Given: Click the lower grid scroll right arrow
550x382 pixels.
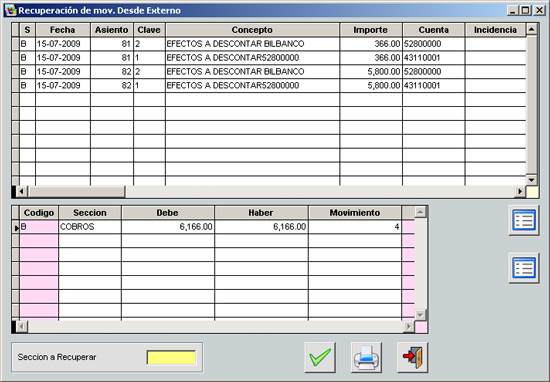Looking at the screenshot, I should click(x=408, y=327).
